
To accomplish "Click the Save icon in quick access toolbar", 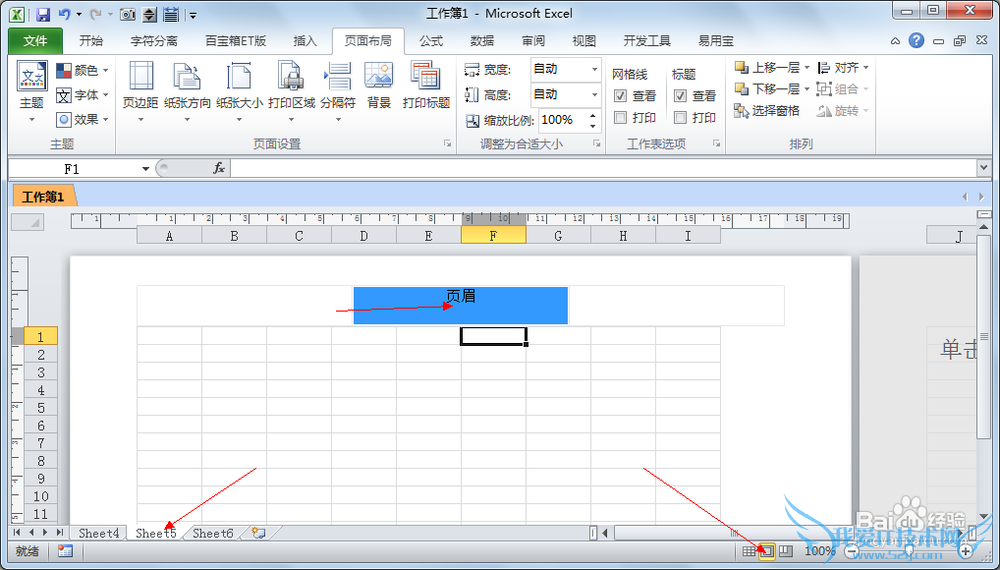I will click(x=43, y=14).
